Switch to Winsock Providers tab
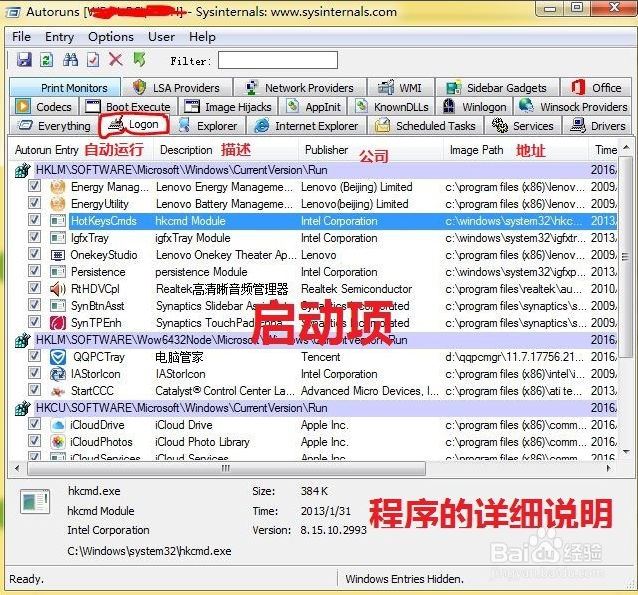Viewport: 638px width, 595px height. point(573,107)
